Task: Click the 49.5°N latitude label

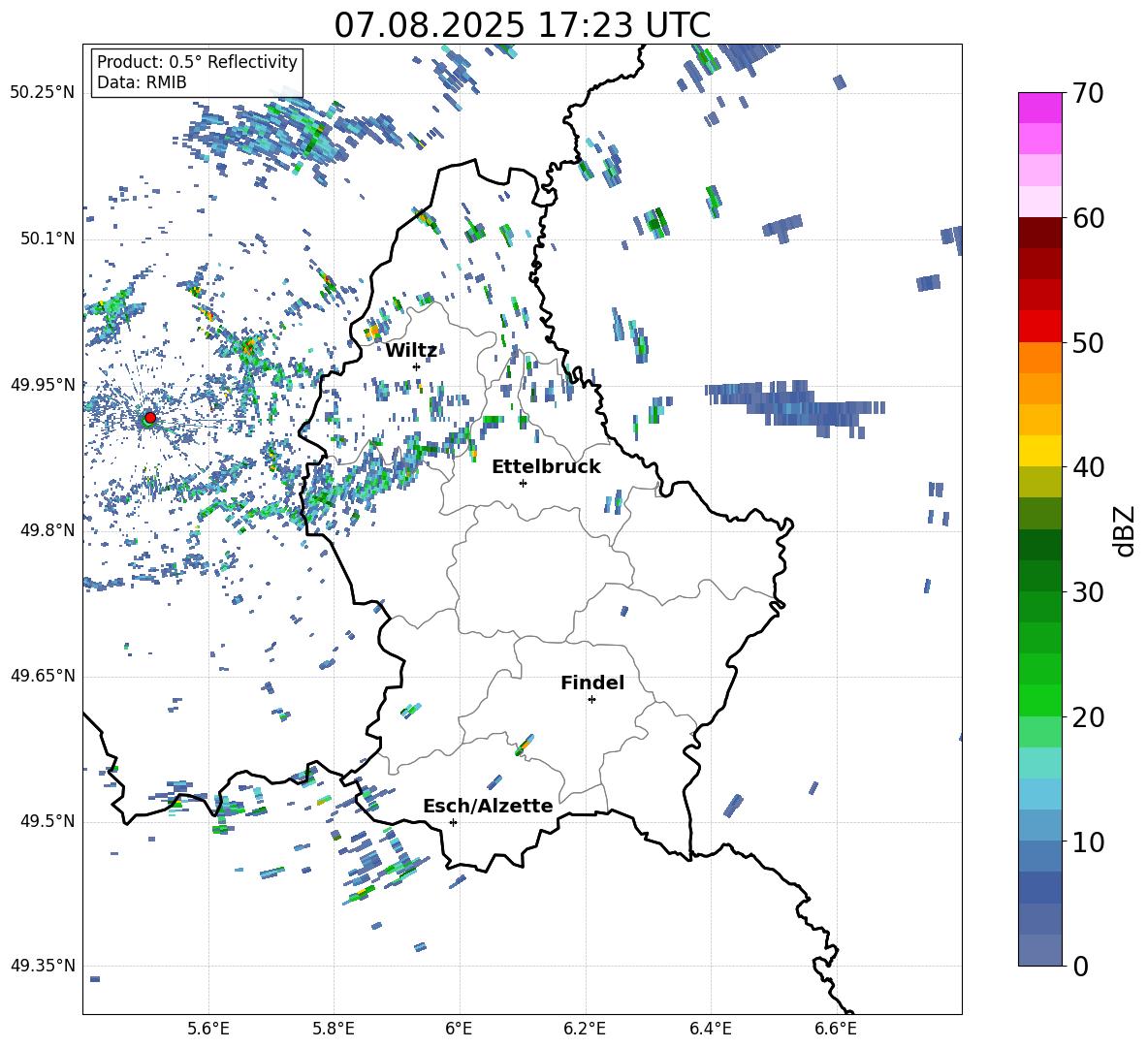Action: pyautogui.click(x=47, y=822)
